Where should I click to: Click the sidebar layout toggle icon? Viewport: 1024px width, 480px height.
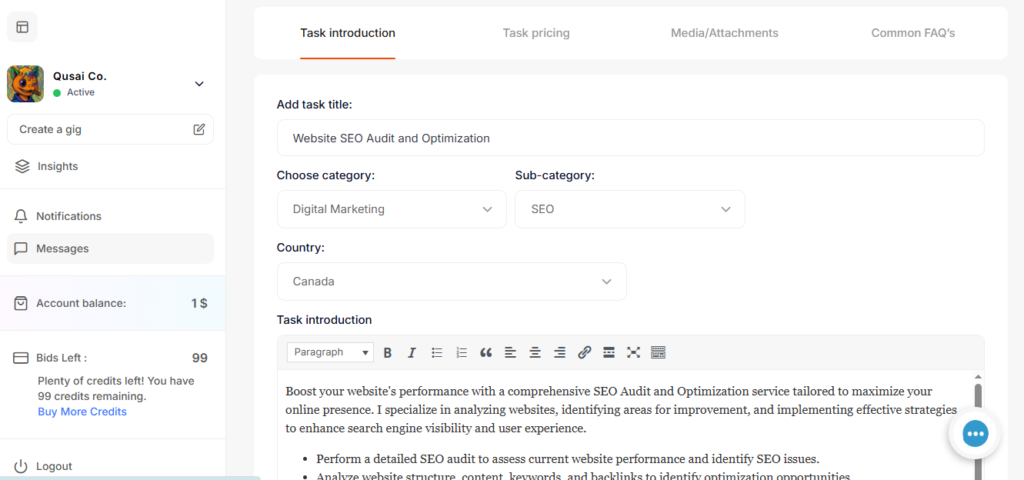(22, 27)
